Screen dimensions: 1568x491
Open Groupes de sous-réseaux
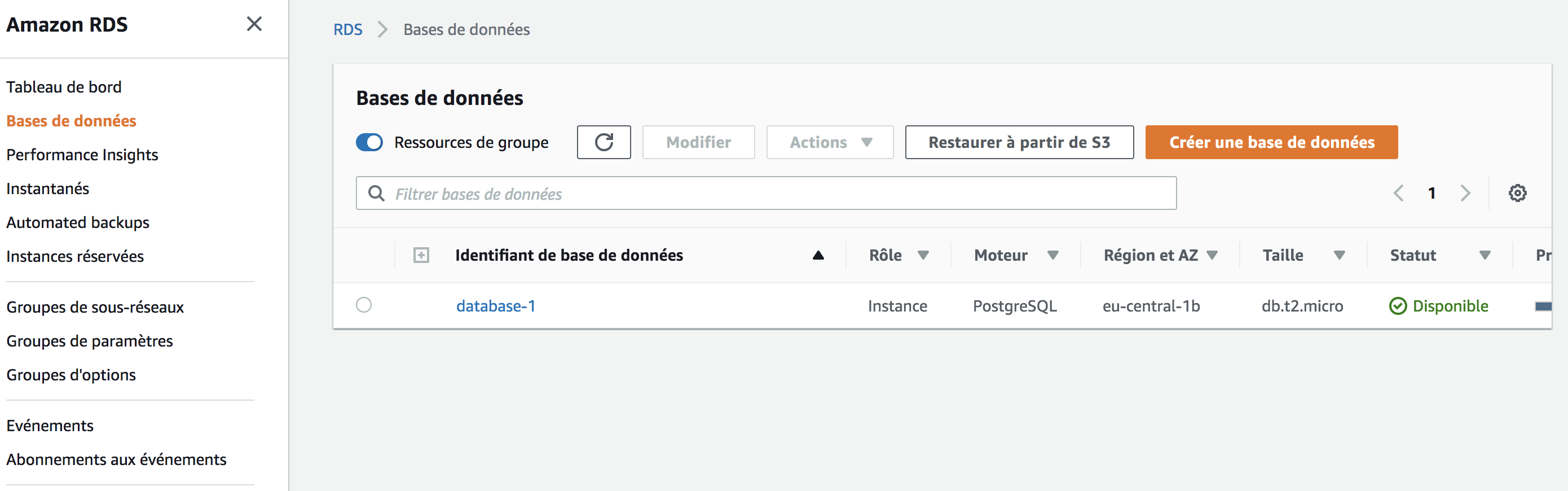click(x=95, y=307)
